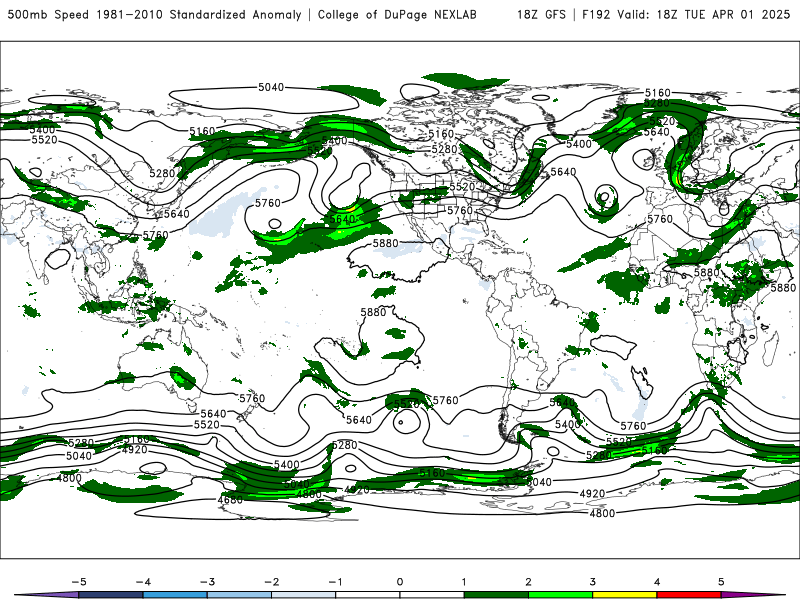Click the '4' colorbar tick label
800x600 pixels.
[657, 582]
